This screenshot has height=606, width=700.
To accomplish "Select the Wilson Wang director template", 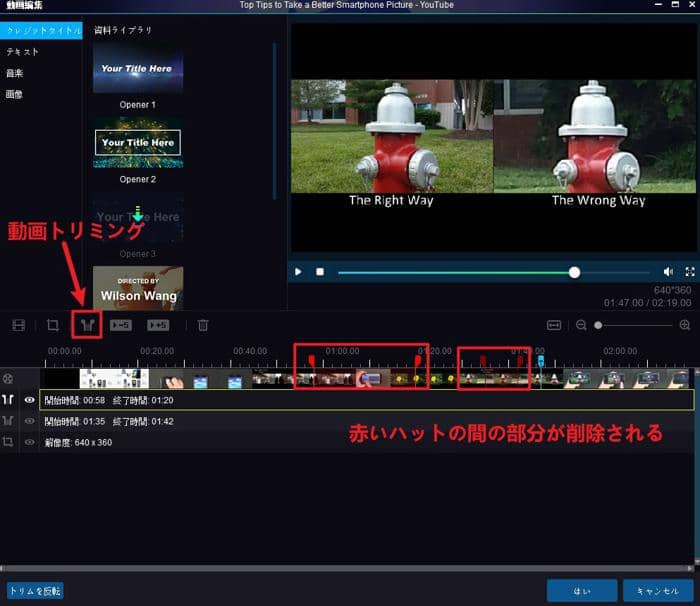I will (138, 288).
